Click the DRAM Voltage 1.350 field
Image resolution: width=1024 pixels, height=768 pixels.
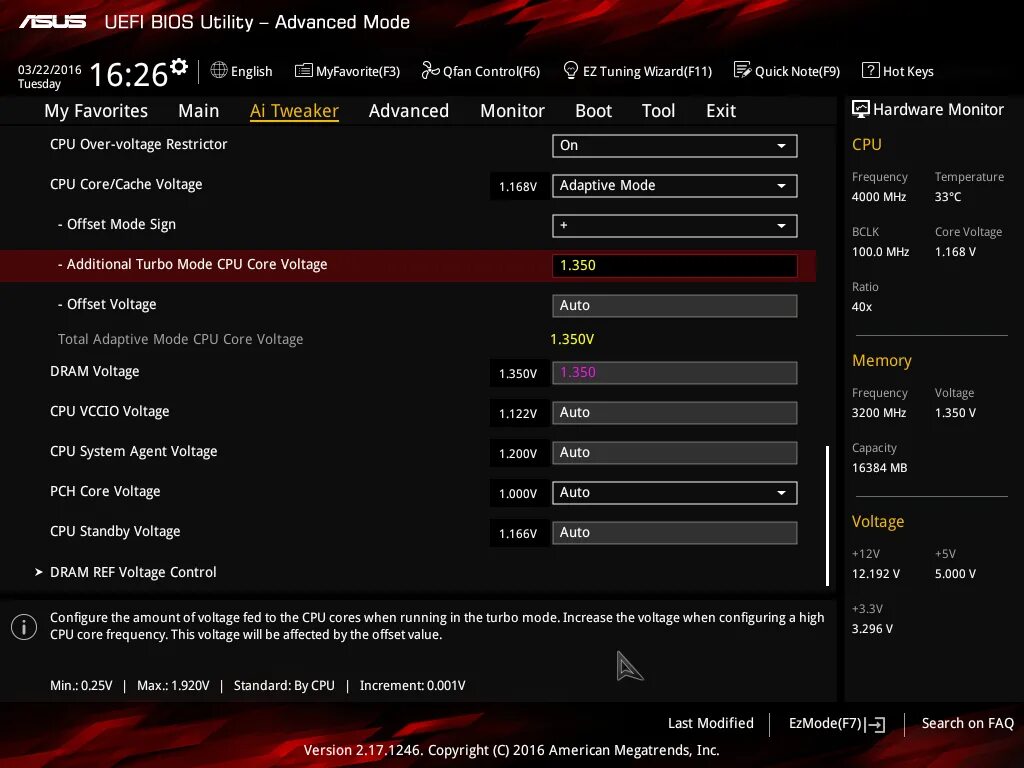point(675,372)
